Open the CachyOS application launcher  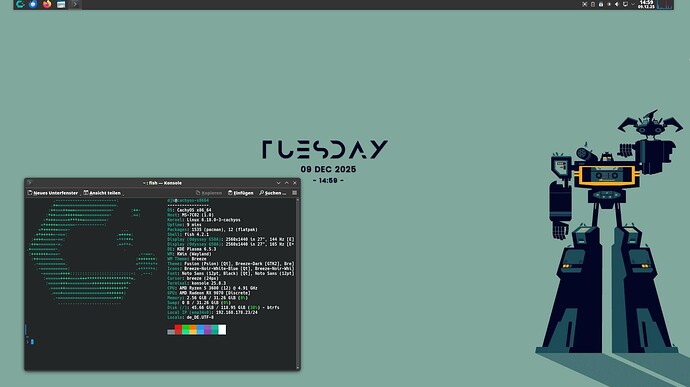[x=20, y=4]
